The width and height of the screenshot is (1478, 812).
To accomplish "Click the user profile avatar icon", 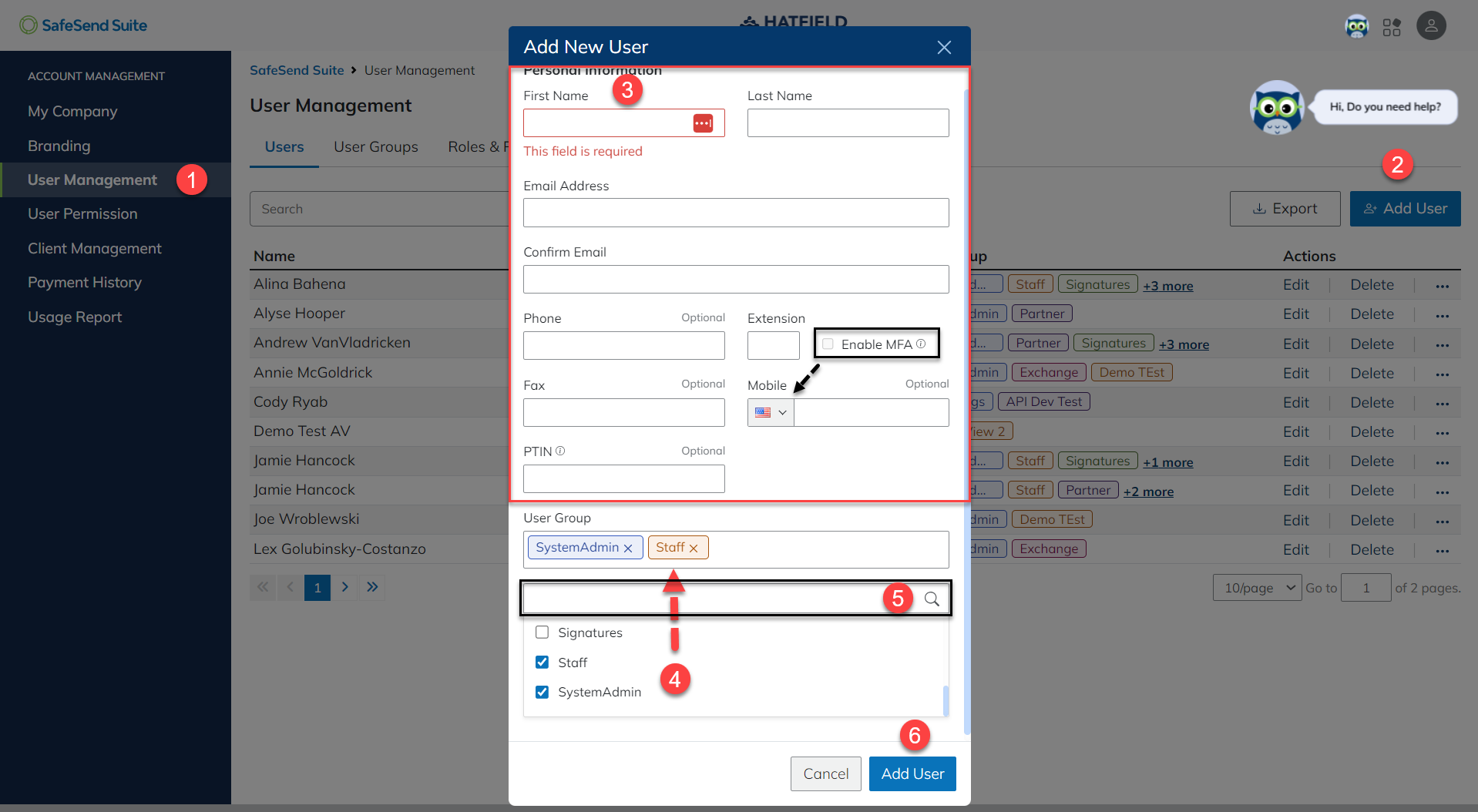I will [x=1431, y=25].
